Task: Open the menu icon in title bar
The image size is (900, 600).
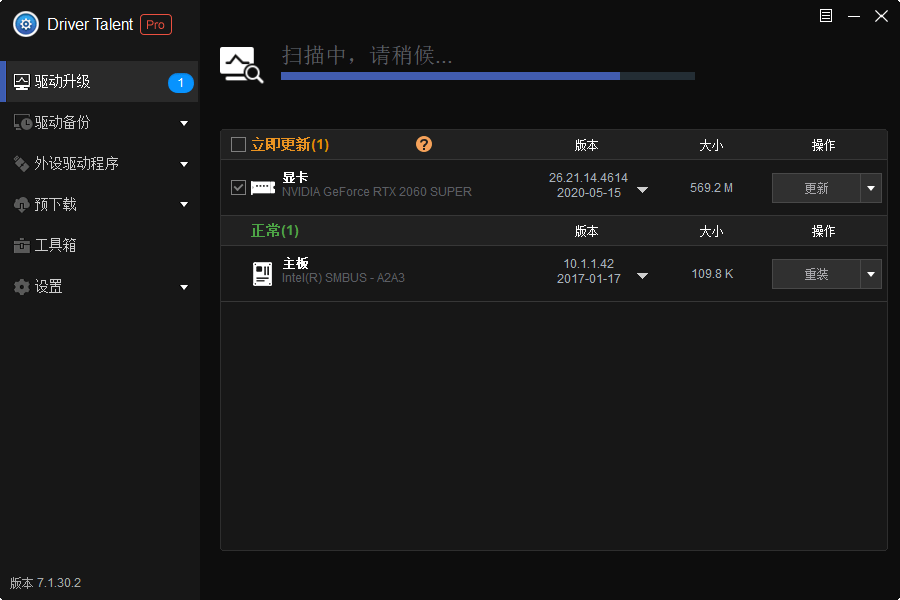Action: click(x=825, y=16)
